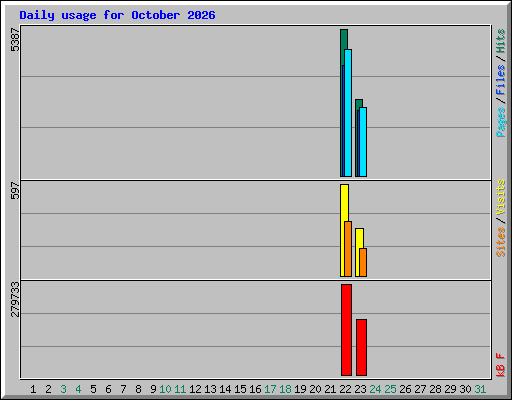This screenshot has width=512, height=400.
Task: Click the green day label 31
Action: click(480, 389)
